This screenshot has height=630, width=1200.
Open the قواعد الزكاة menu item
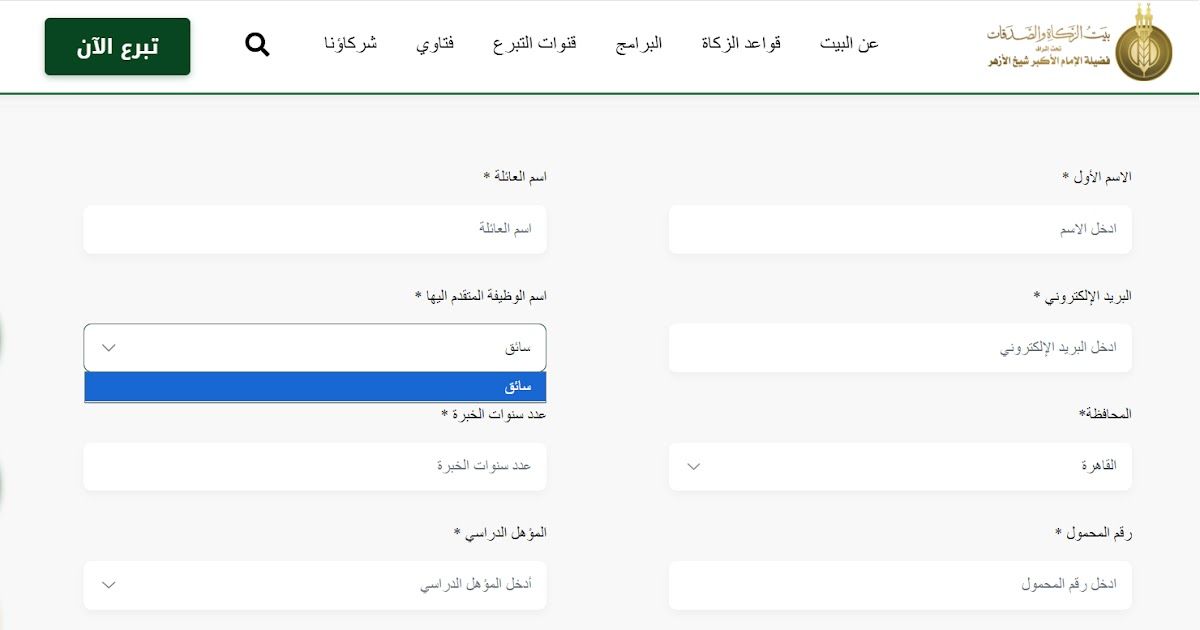click(x=741, y=44)
